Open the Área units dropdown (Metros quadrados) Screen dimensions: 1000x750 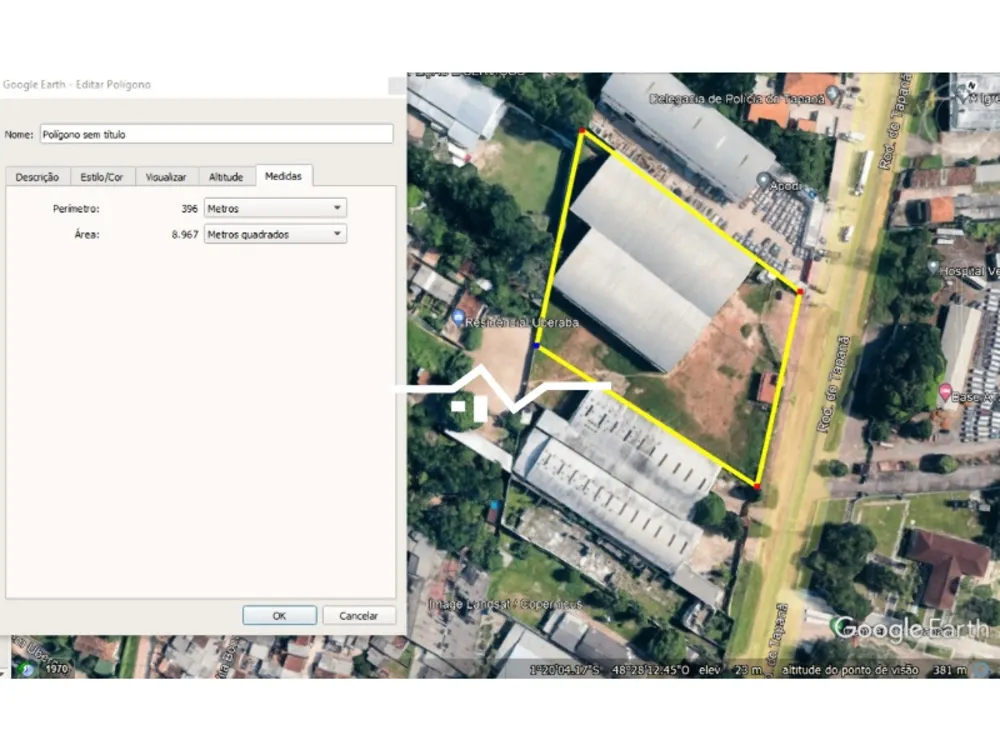(x=275, y=234)
